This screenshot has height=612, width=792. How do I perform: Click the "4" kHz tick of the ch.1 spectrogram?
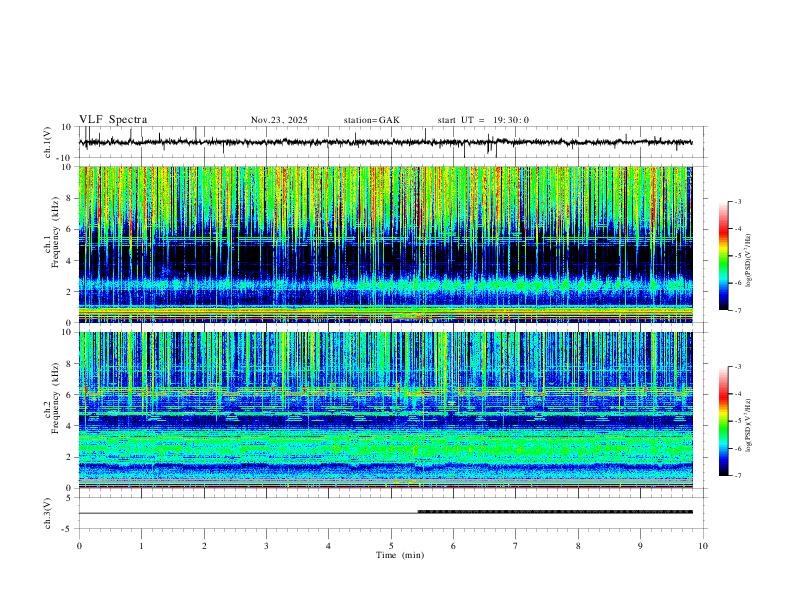[x=70, y=261]
